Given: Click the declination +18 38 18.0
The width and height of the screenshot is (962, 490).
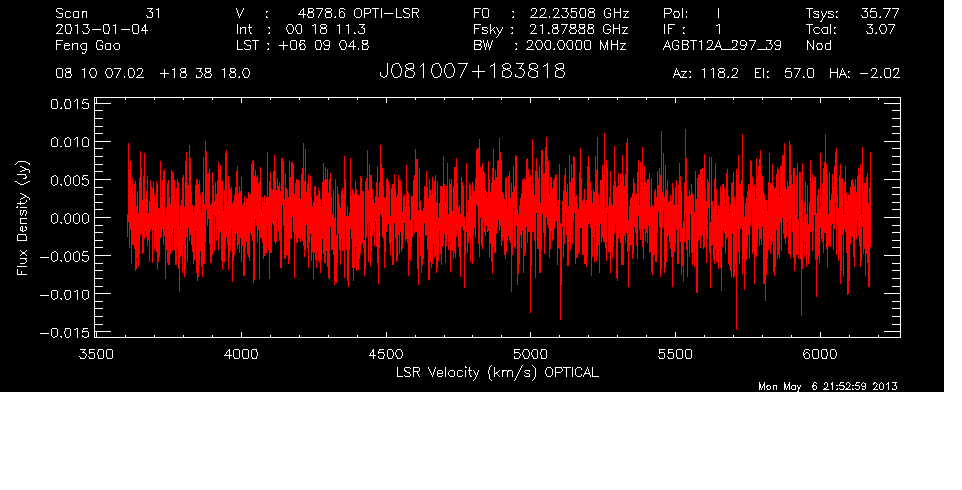Looking at the screenshot, I should [205, 74].
